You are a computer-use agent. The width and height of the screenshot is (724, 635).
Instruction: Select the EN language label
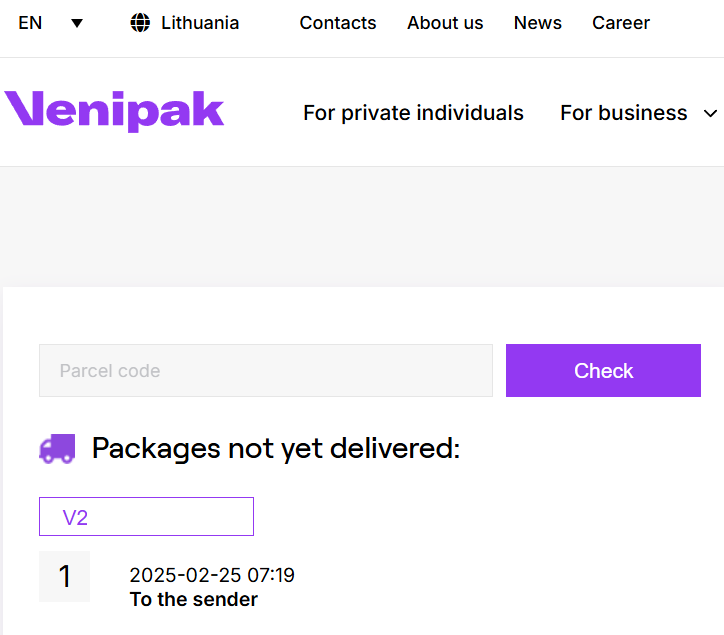(30, 23)
